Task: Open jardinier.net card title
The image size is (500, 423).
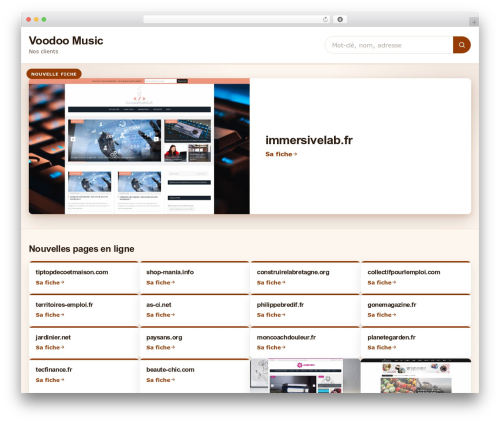Action: (53, 337)
